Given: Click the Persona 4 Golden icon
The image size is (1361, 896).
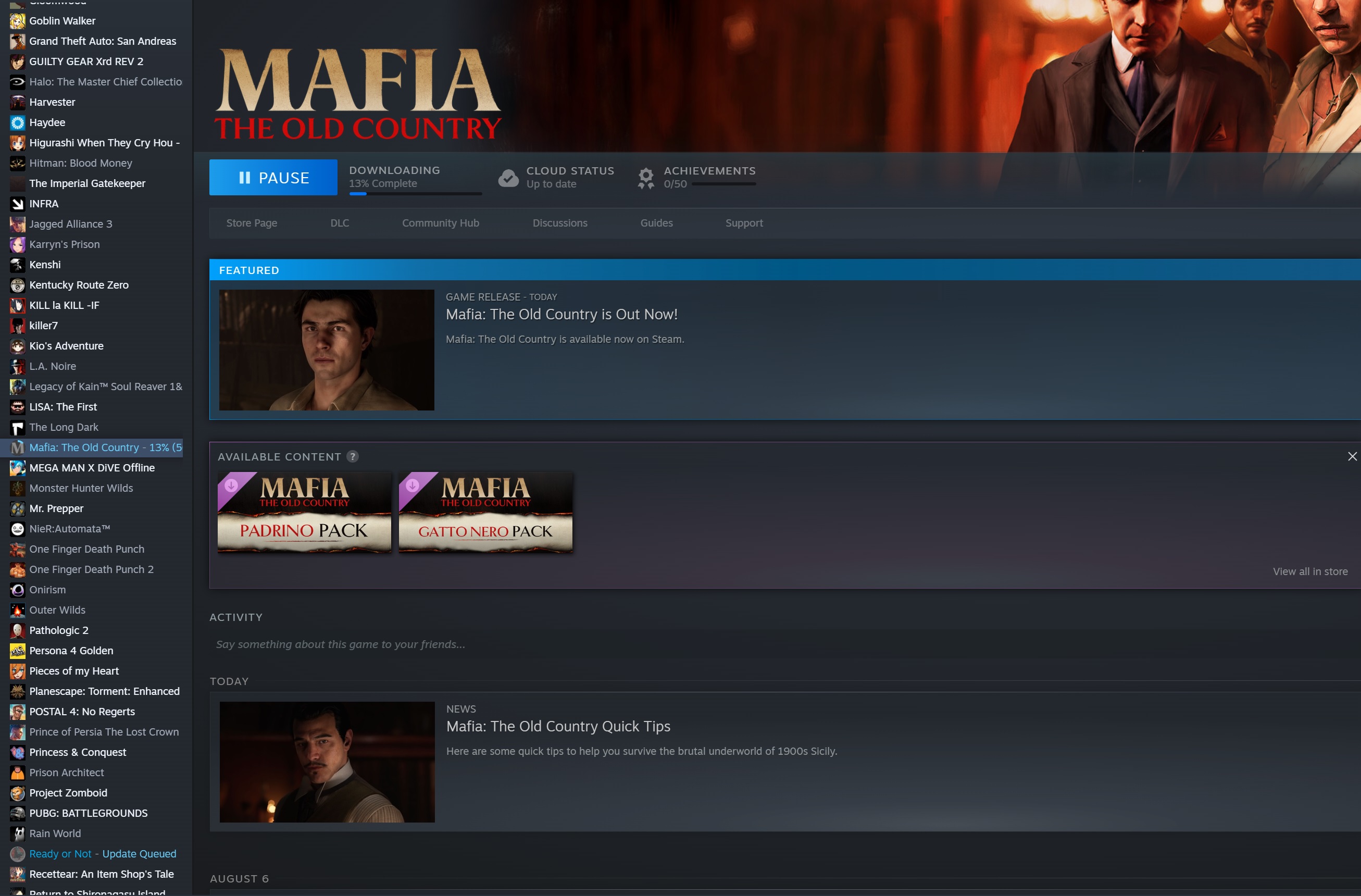Looking at the screenshot, I should [x=18, y=651].
